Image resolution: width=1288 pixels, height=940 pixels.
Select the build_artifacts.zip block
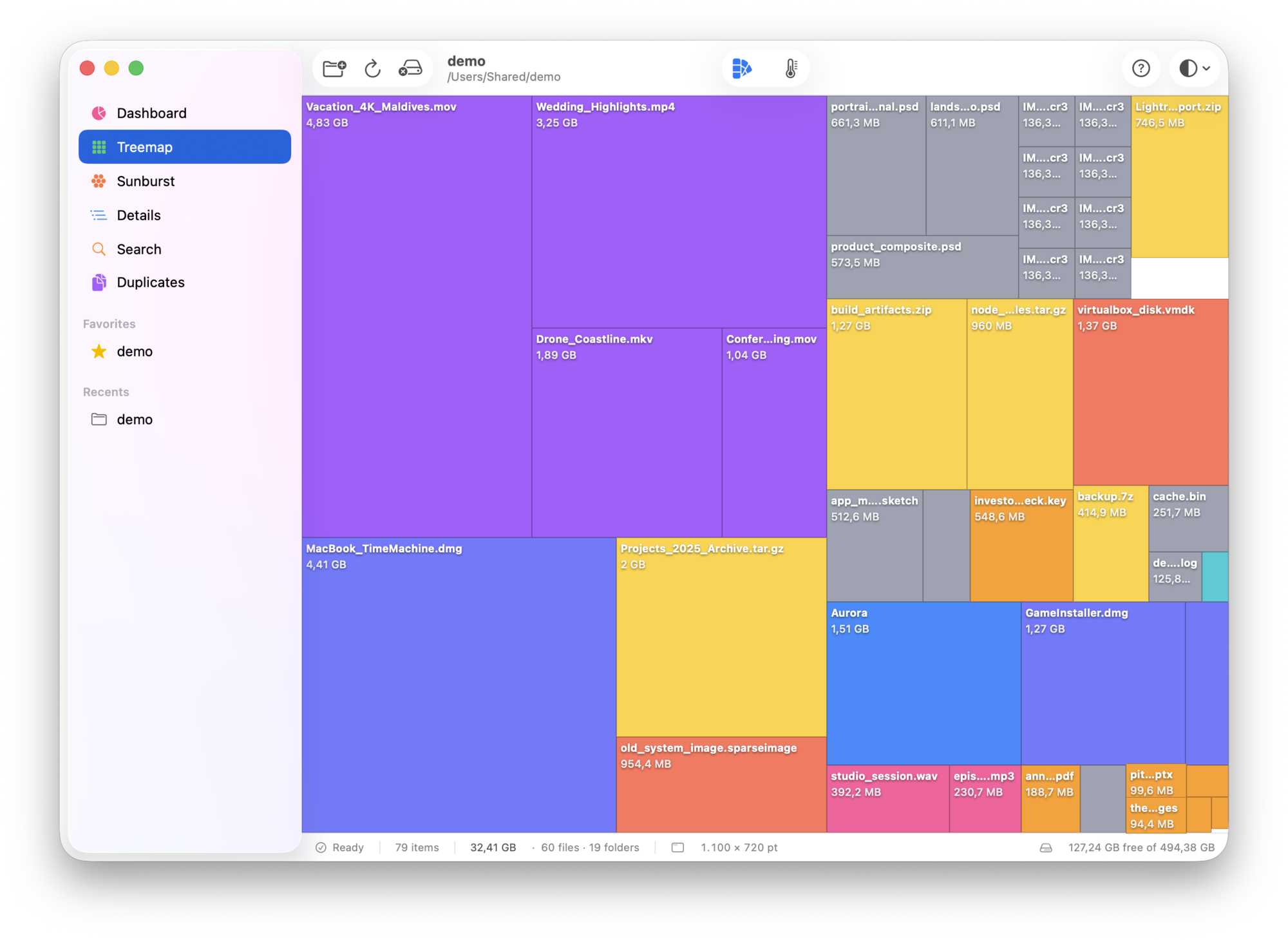point(896,394)
